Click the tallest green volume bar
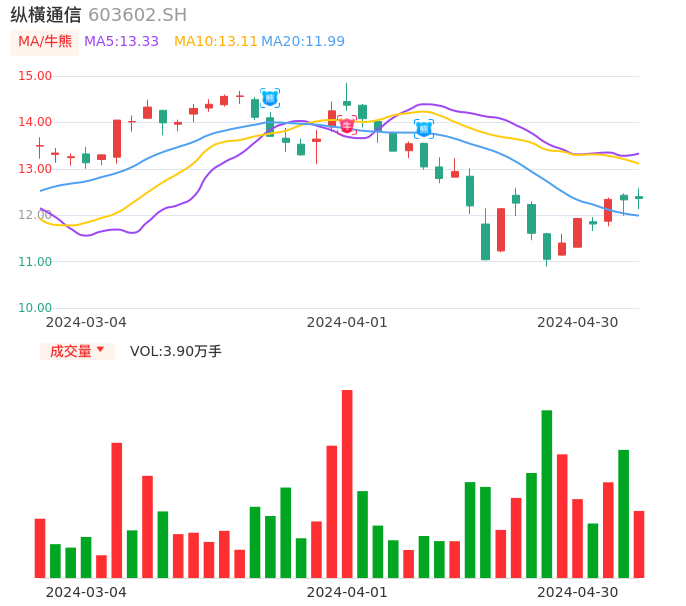 (547, 494)
